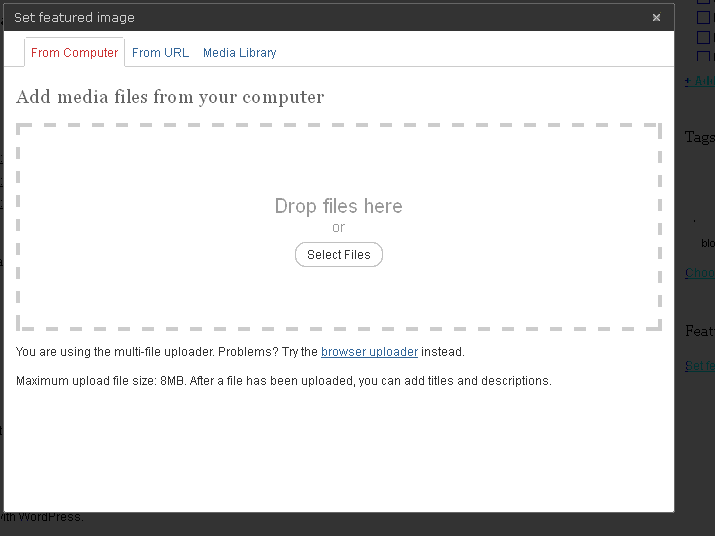This screenshot has width=715, height=536.
Task: Follow the browser uploader link
Action: pos(369,352)
